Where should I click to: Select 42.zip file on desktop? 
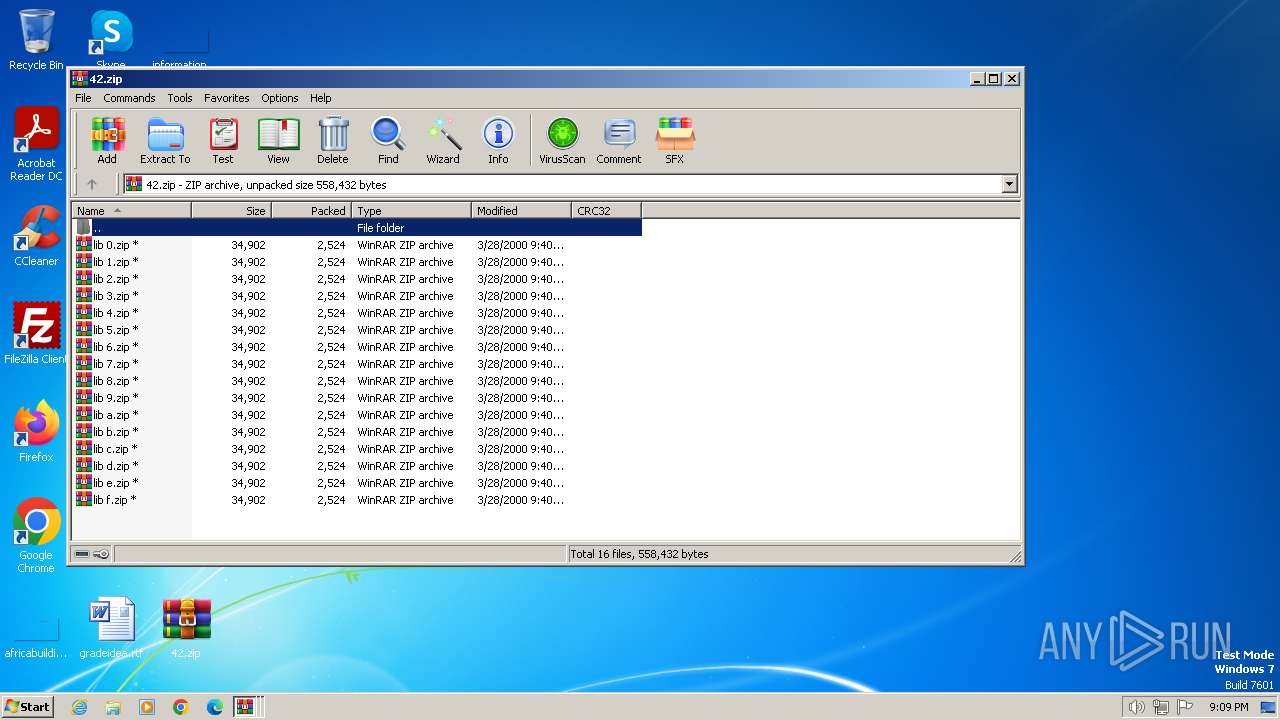tap(186, 628)
